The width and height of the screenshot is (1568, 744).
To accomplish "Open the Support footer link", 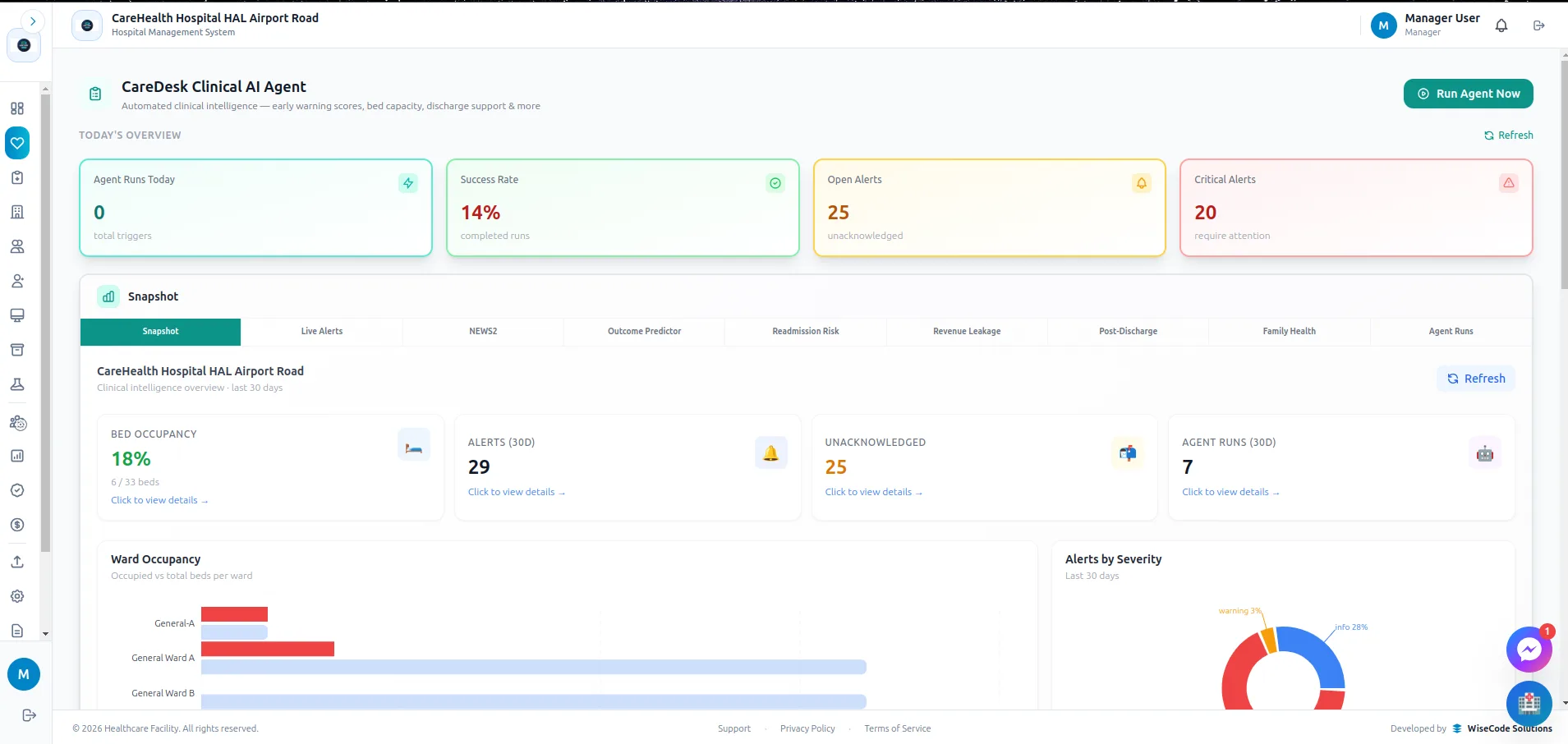I will (734, 728).
